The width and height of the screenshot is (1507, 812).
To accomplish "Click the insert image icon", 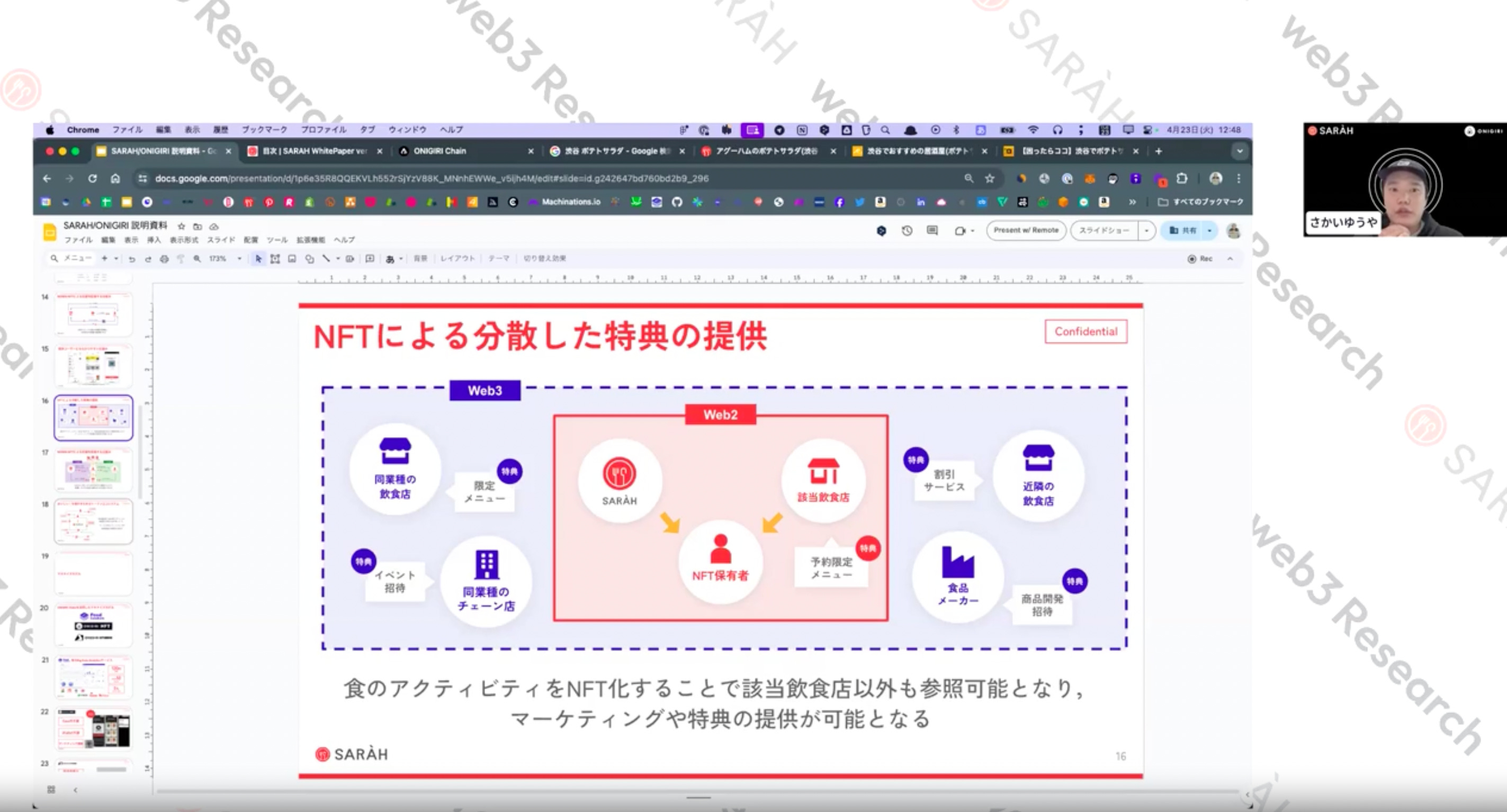I will pos(292,258).
